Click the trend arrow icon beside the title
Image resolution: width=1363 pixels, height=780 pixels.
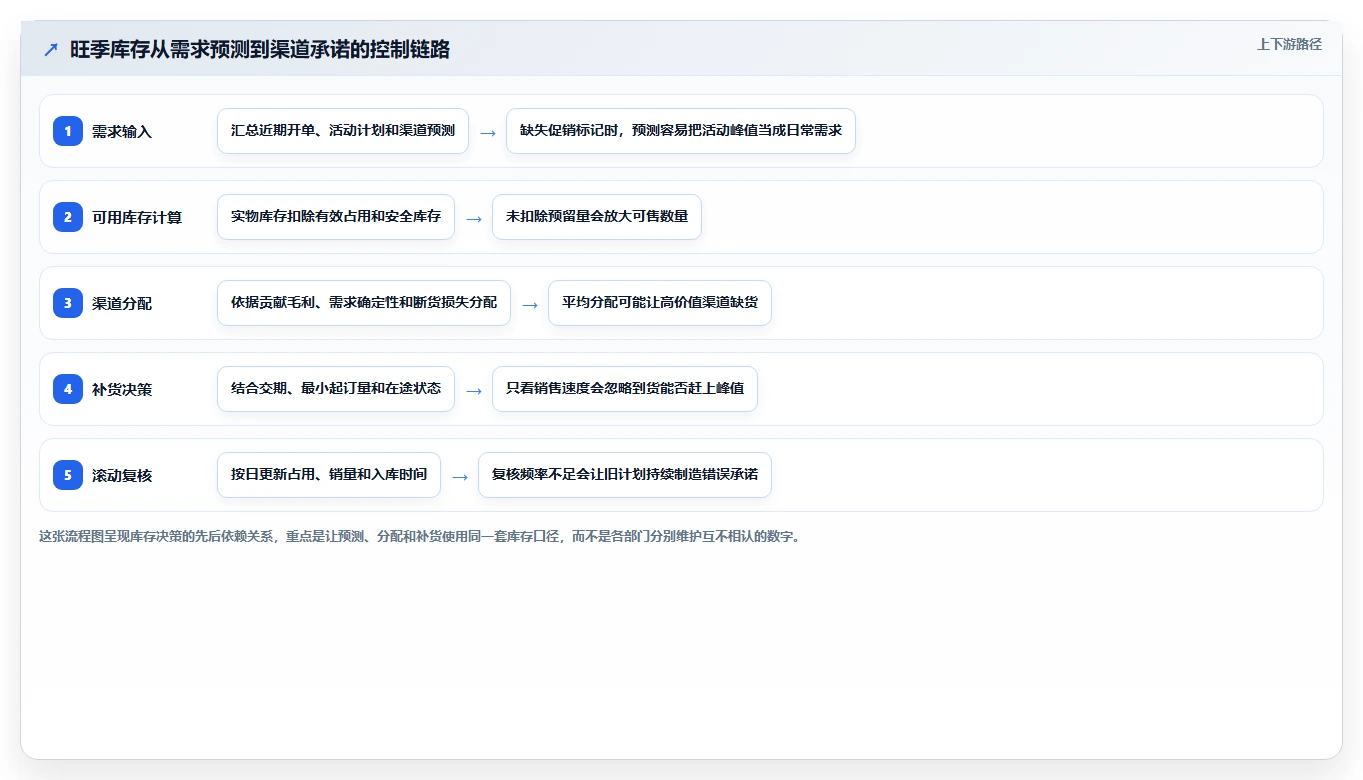(51, 50)
